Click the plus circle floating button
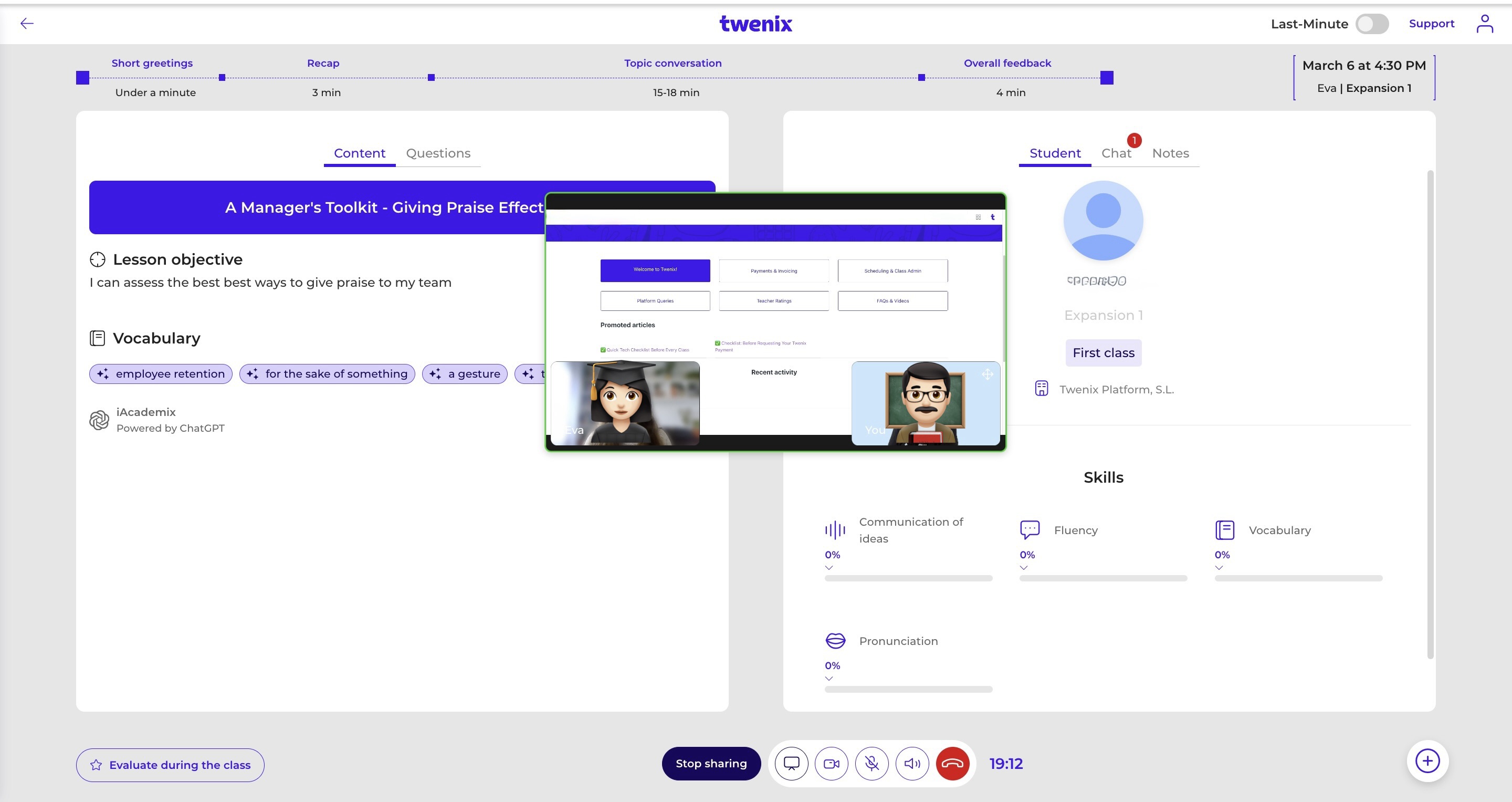1512x802 pixels. 1427,761
